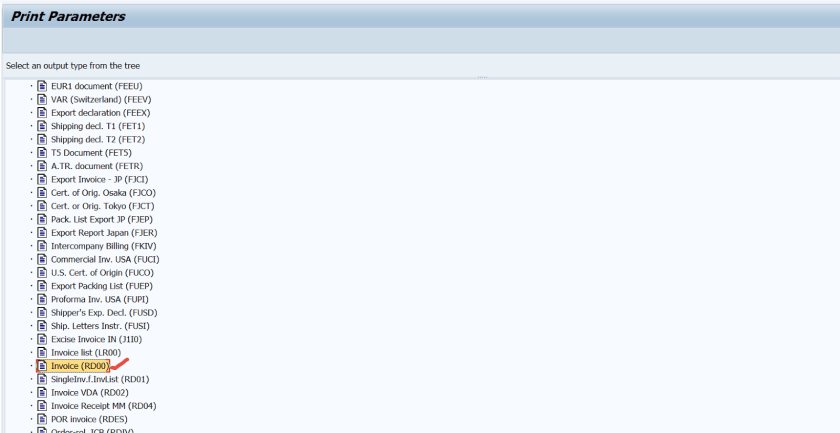840x433 pixels.
Task: Select A.TR. document (FETR) entry
Action: click(97, 166)
